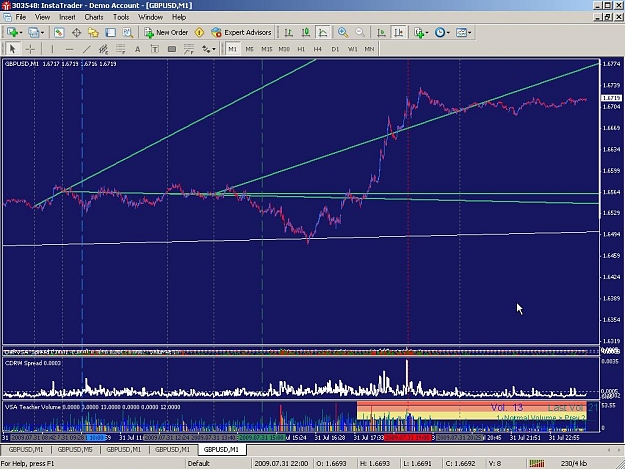Switch timeframe to H4
625x469 pixels.
(318, 49)
